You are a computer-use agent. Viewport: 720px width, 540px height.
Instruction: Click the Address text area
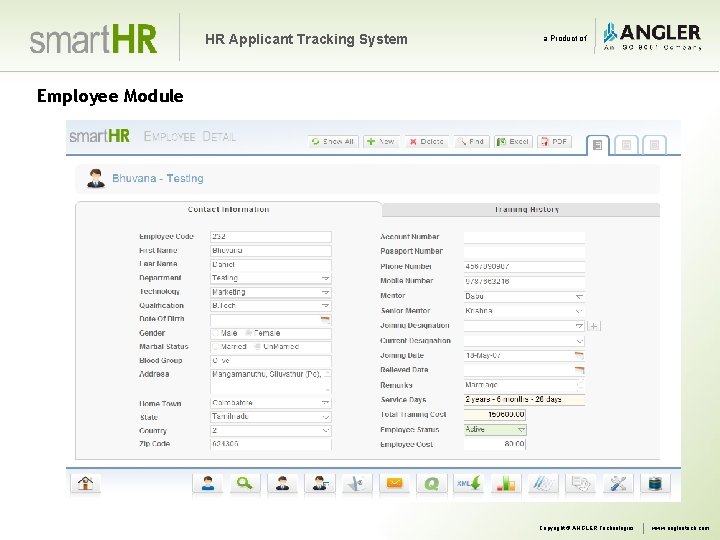pos(271,381)
